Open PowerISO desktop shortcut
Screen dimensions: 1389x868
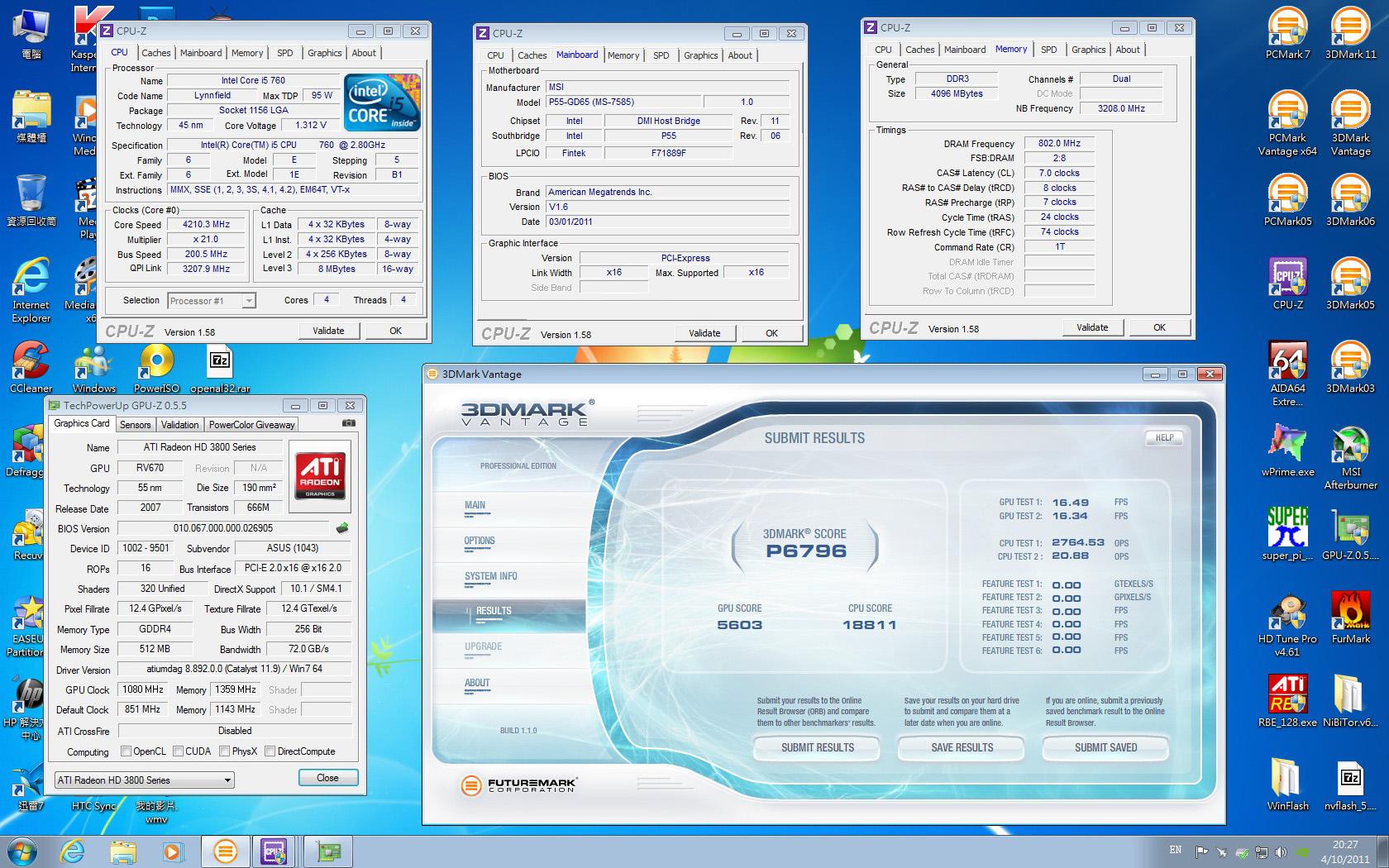pos(156,367)
